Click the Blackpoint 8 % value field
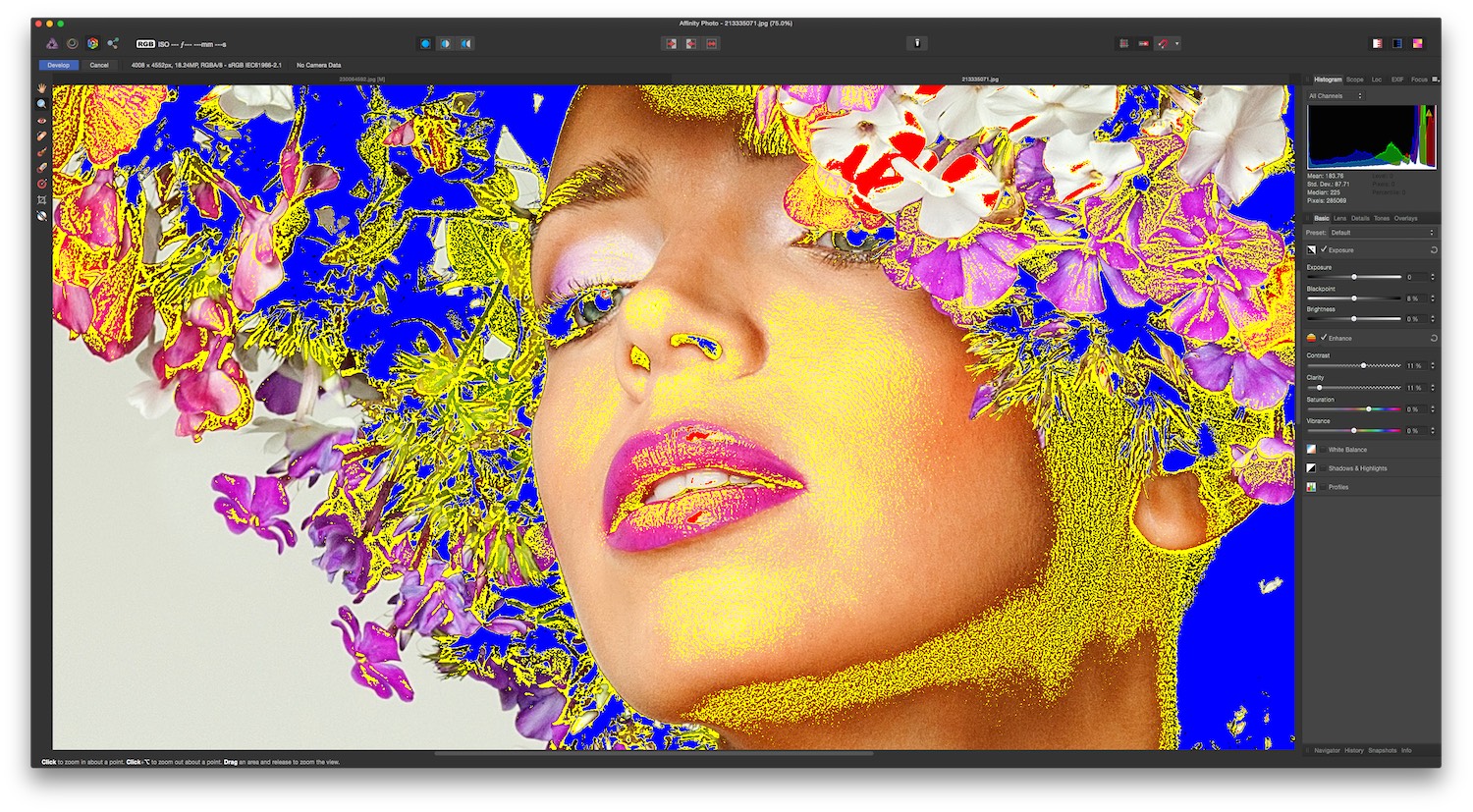Image resolution: width=1473 pixels, height=812 pixels. point(1415,298)
